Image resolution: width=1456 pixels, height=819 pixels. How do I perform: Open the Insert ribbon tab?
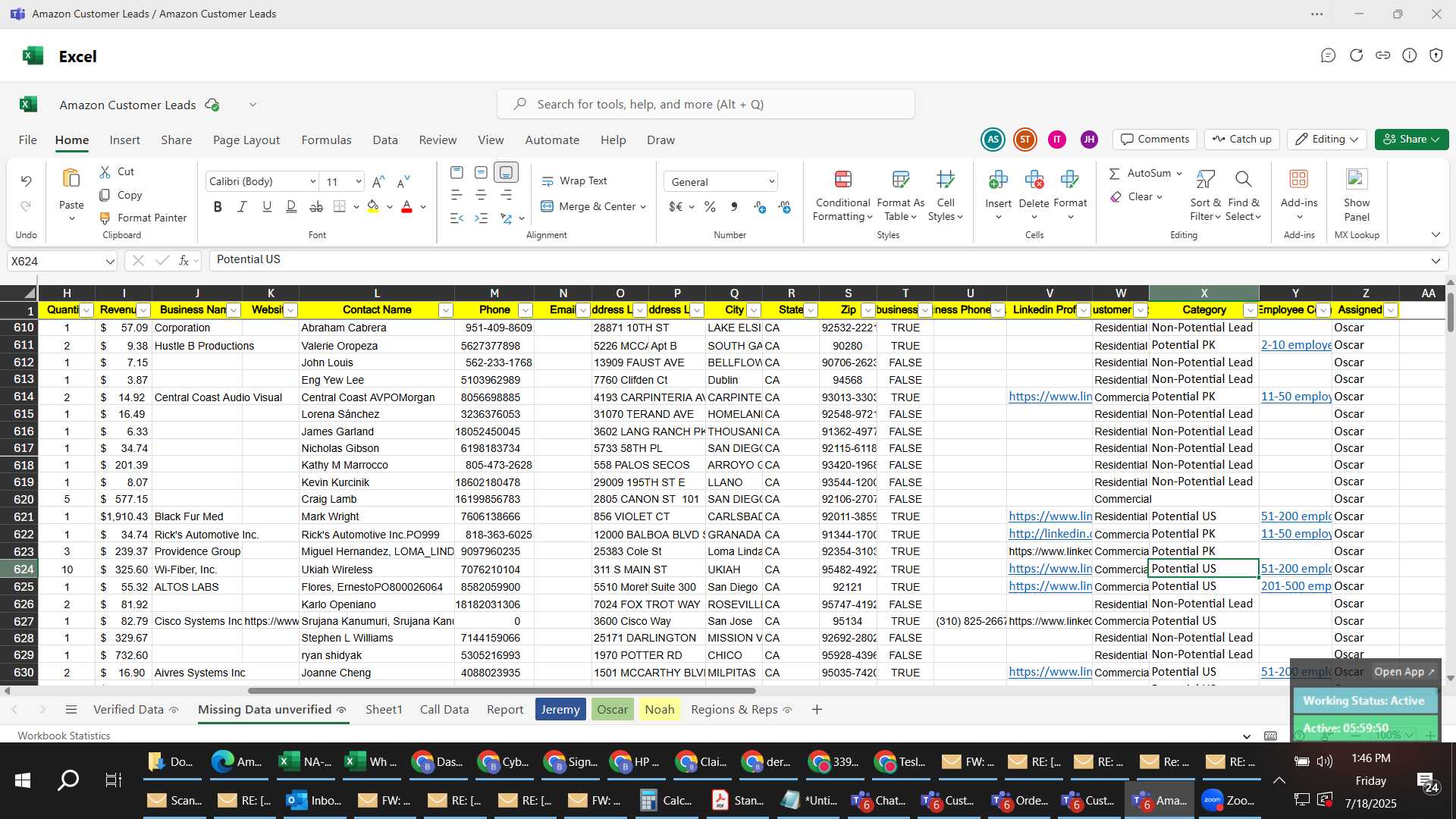(124, 140)
